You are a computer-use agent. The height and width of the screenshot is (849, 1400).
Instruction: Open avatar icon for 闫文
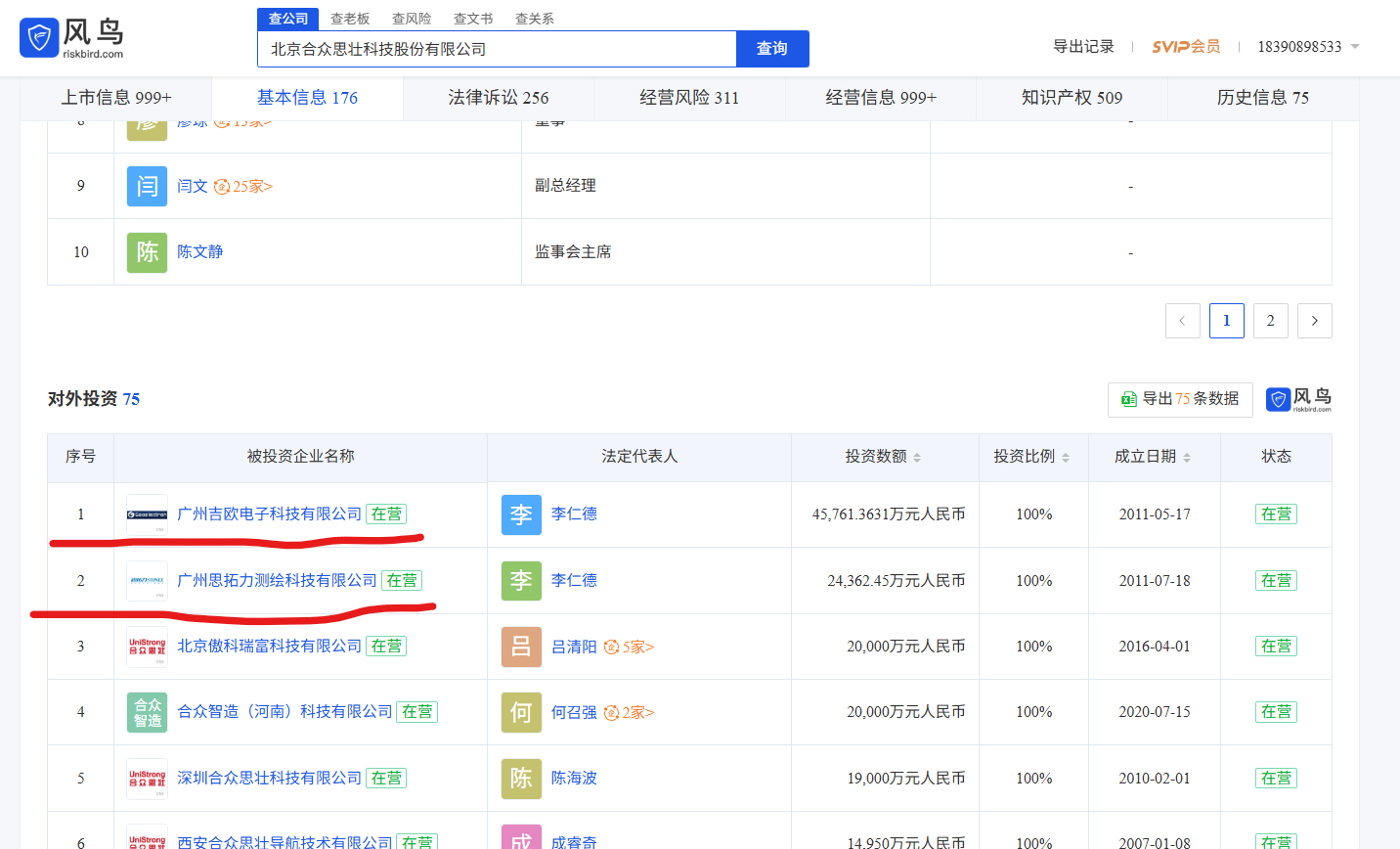[x=147, y=186]
